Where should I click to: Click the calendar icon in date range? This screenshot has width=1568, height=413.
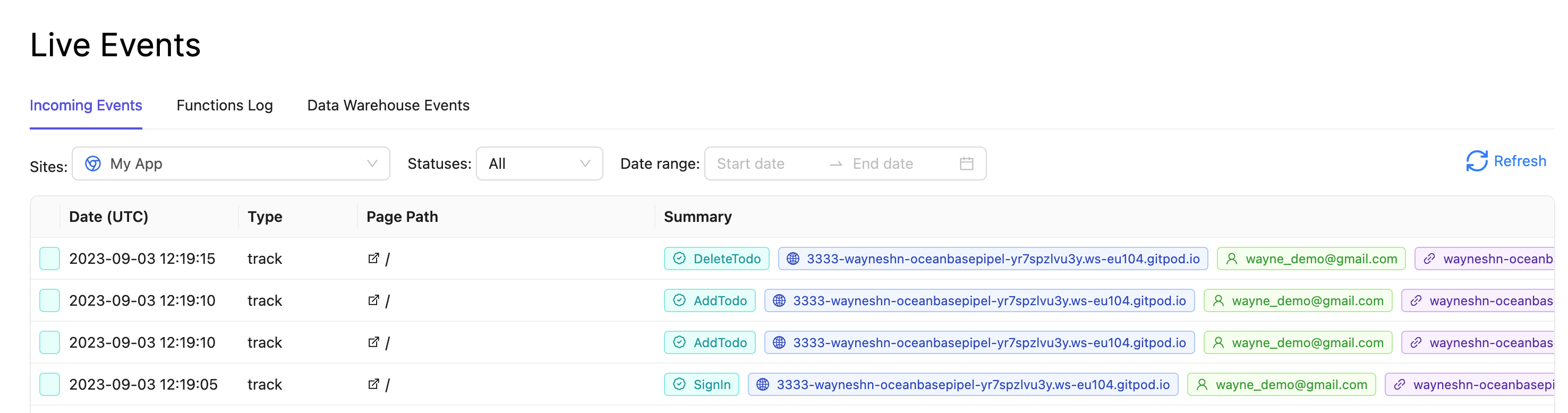coord(966,164)
